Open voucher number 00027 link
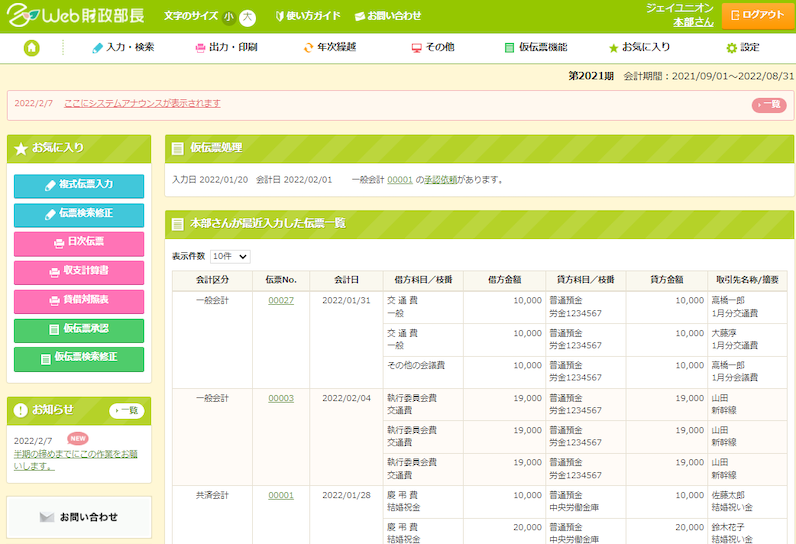The height and width of the screenshot is (544, 796). pyautogui.click(x=280, y=300)
